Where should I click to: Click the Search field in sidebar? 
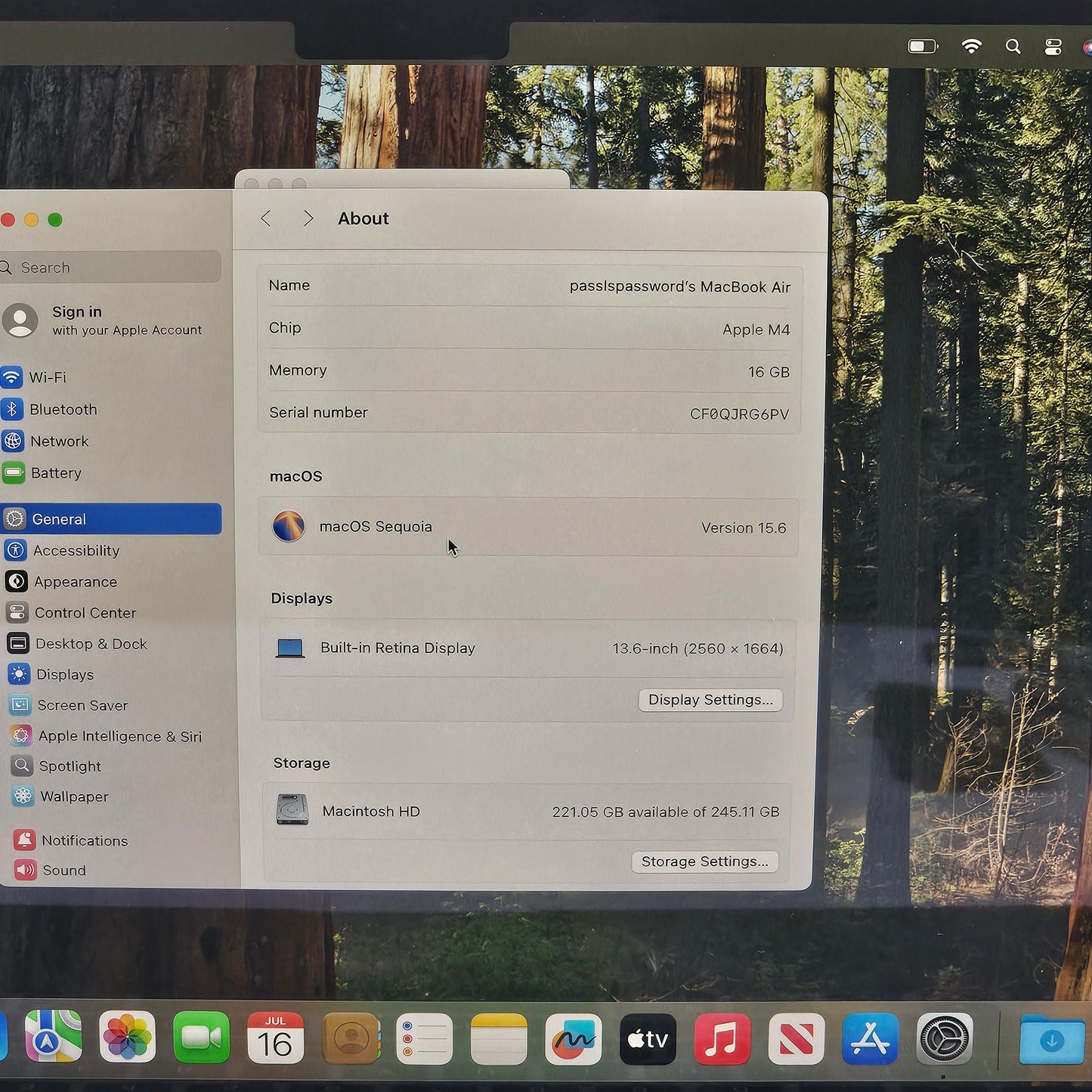(110, 268)
